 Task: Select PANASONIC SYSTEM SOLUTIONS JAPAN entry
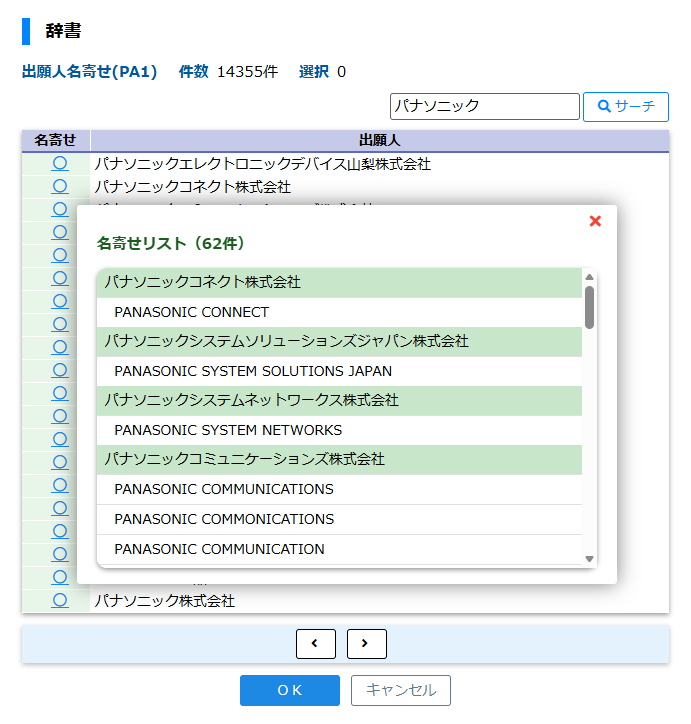click(339, 371)
